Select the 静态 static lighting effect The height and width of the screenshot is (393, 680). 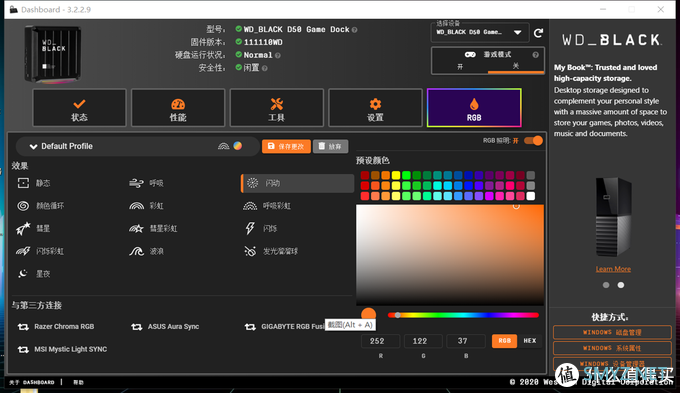pos(34,183)
